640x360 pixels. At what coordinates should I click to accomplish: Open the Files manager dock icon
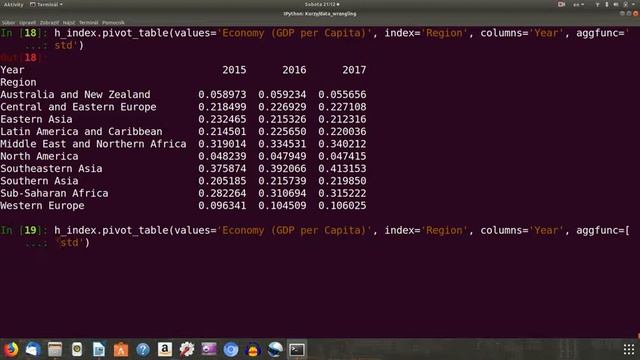pos(55,349)
